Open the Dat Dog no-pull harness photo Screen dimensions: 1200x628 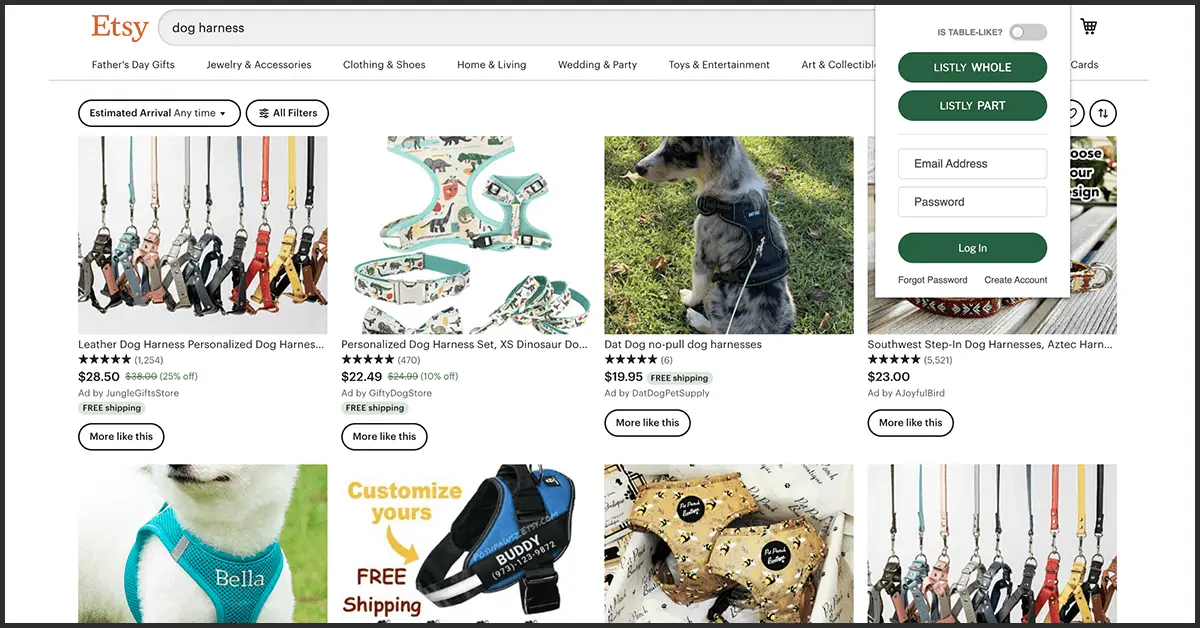[729, 235]
